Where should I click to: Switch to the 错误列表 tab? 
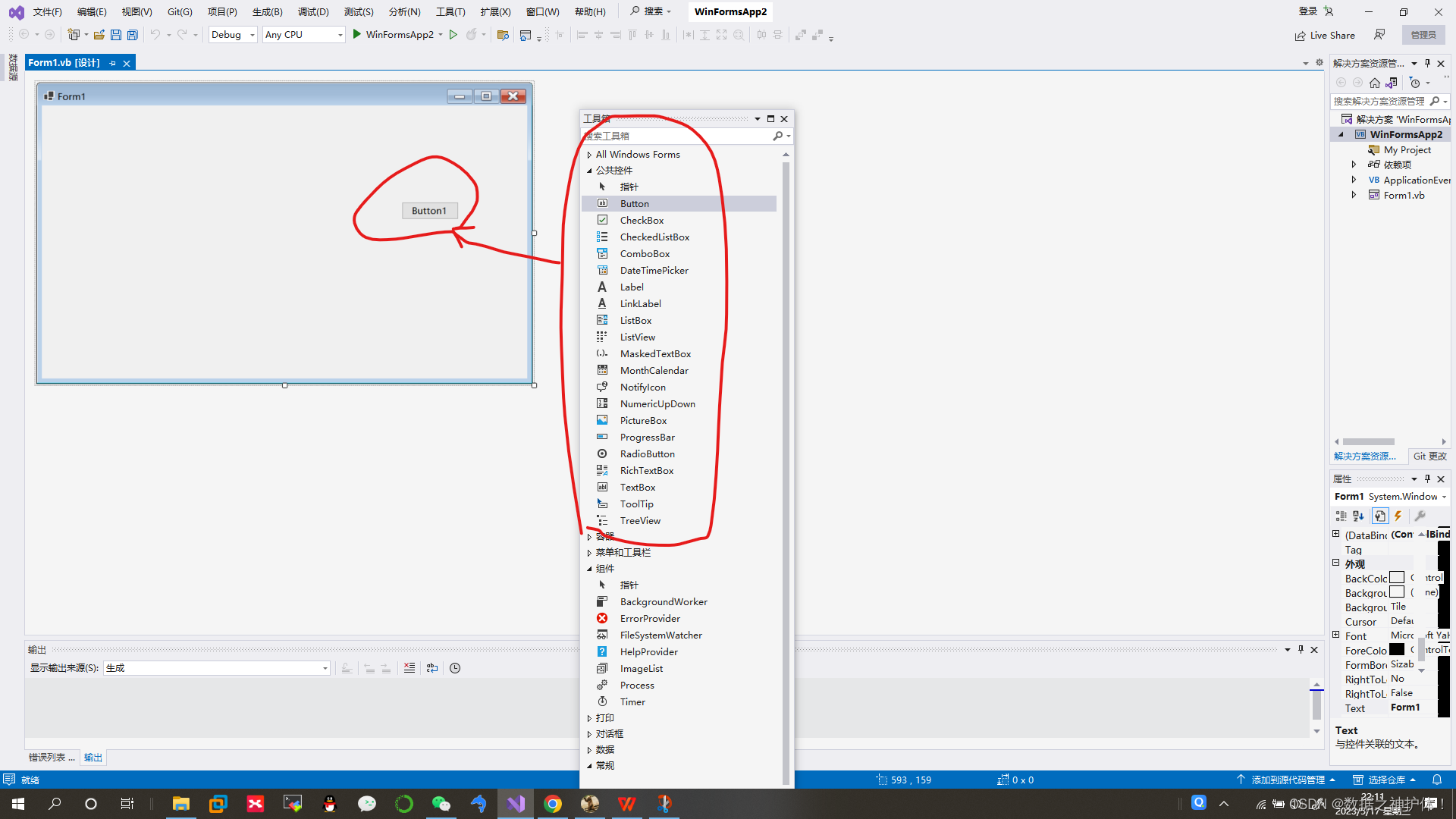pos(52,757)
